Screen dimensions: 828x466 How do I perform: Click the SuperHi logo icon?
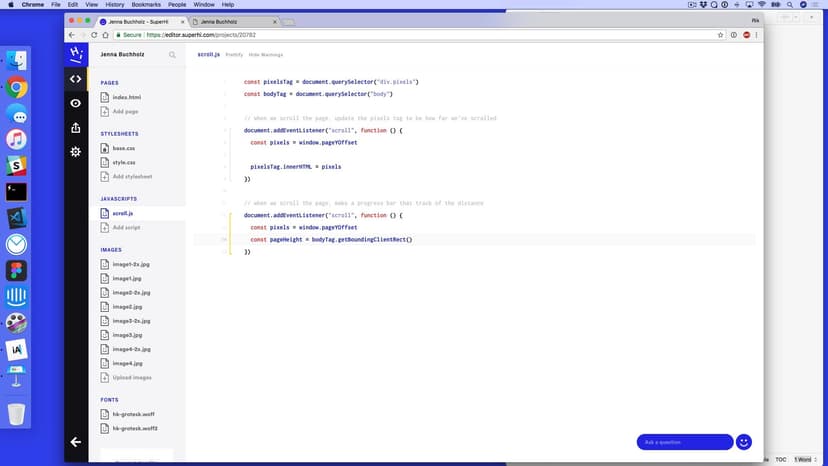pos(75,54)
